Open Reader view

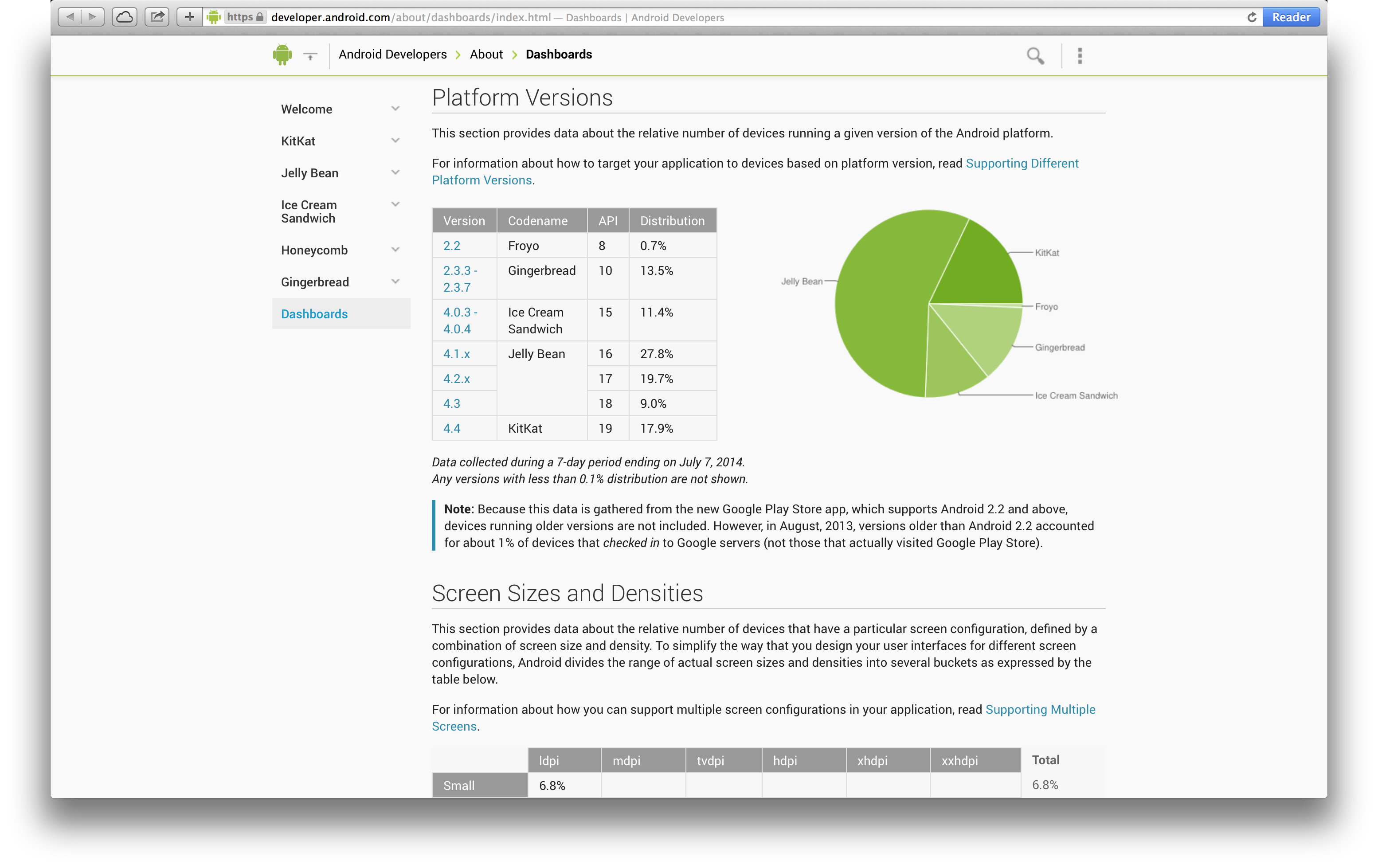(x=1291, y=17)
